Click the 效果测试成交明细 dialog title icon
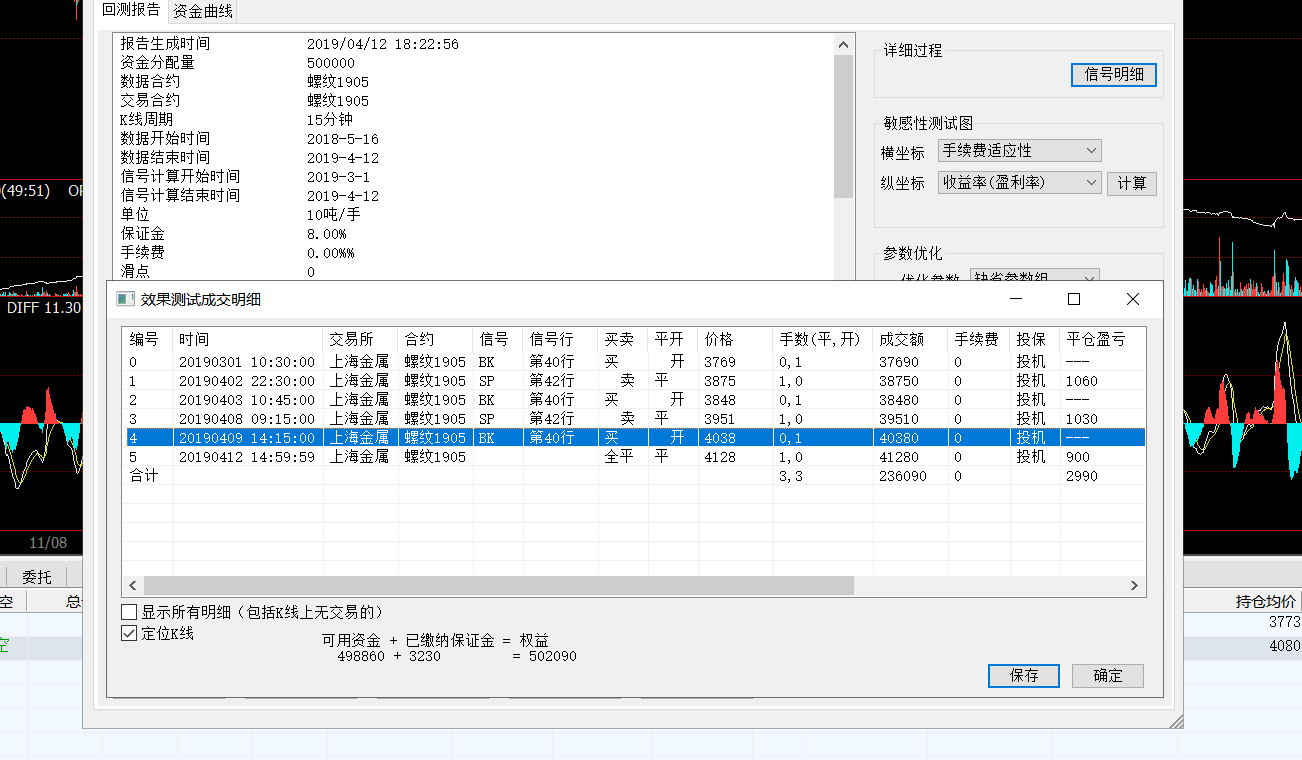Screen dimensions: 1302x760 point(125,299)
